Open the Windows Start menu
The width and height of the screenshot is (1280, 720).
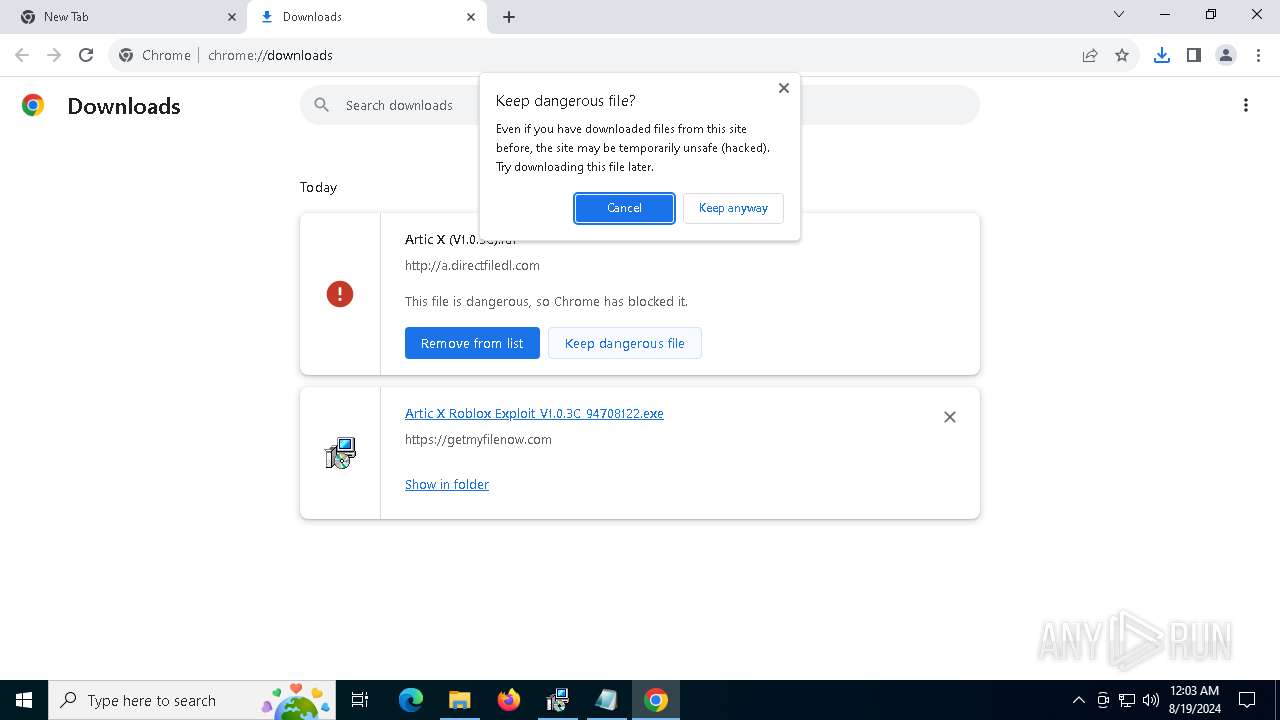click(24, 700)
